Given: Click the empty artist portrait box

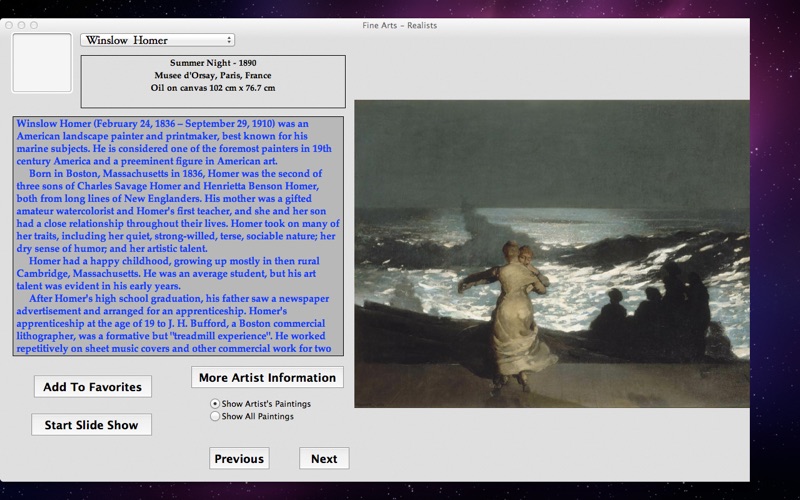Looking at the screenshot, I should (42, 63).
